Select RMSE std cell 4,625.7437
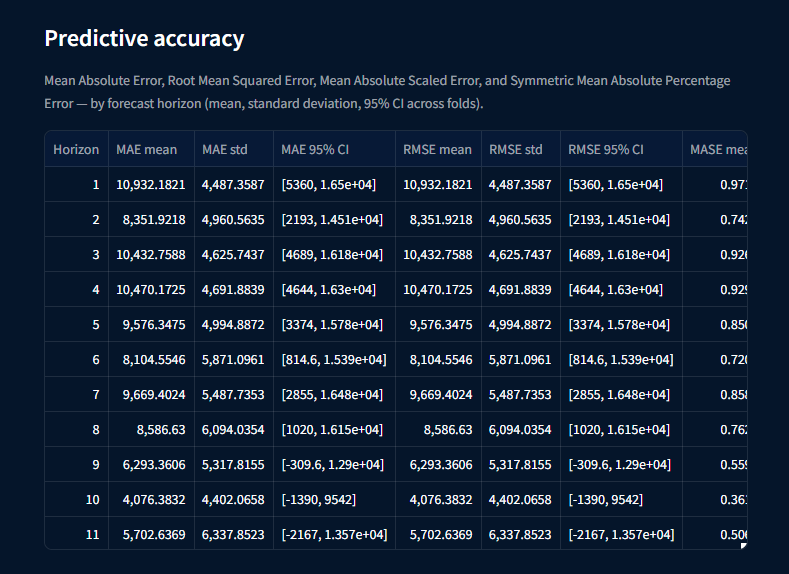Screen dimensions: 789x574 pyautogui.click(x=521, y=255)
